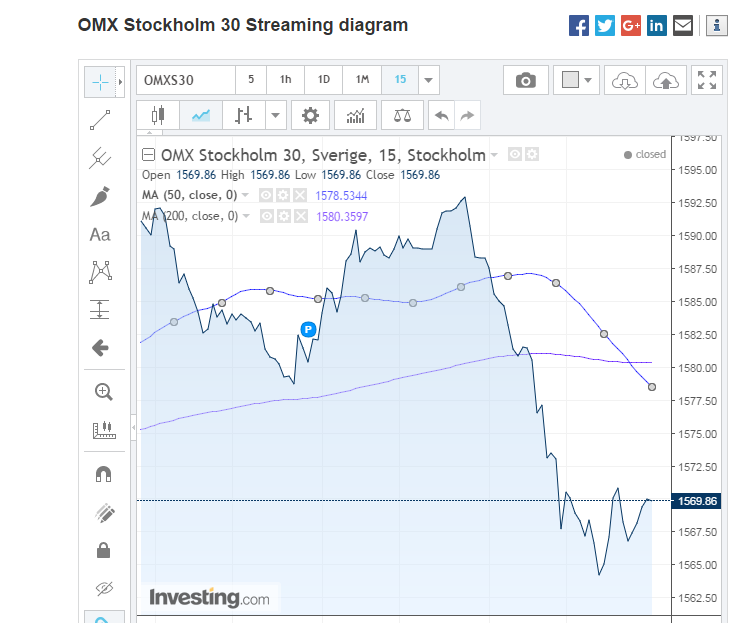Share chart by email envelope icon

[682, 25]
